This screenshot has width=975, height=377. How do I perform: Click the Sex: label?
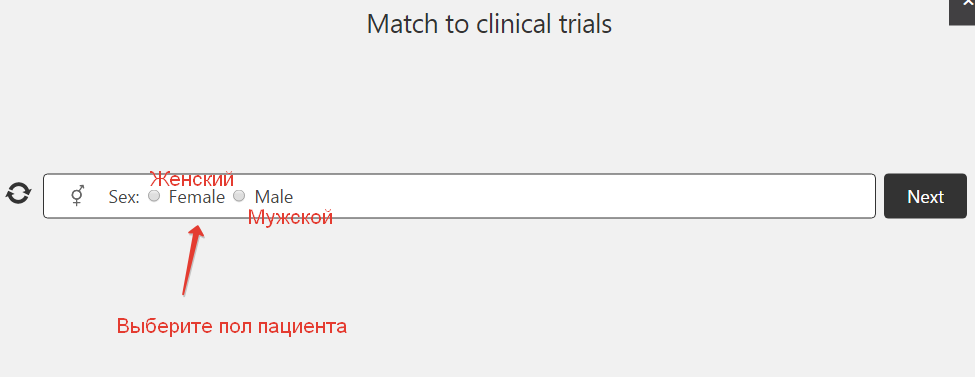click(x=124, y=197)
